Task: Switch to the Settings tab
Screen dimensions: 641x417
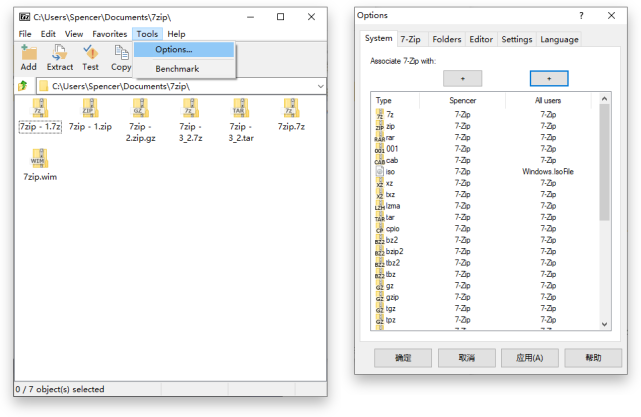Action: coord(517,39)
